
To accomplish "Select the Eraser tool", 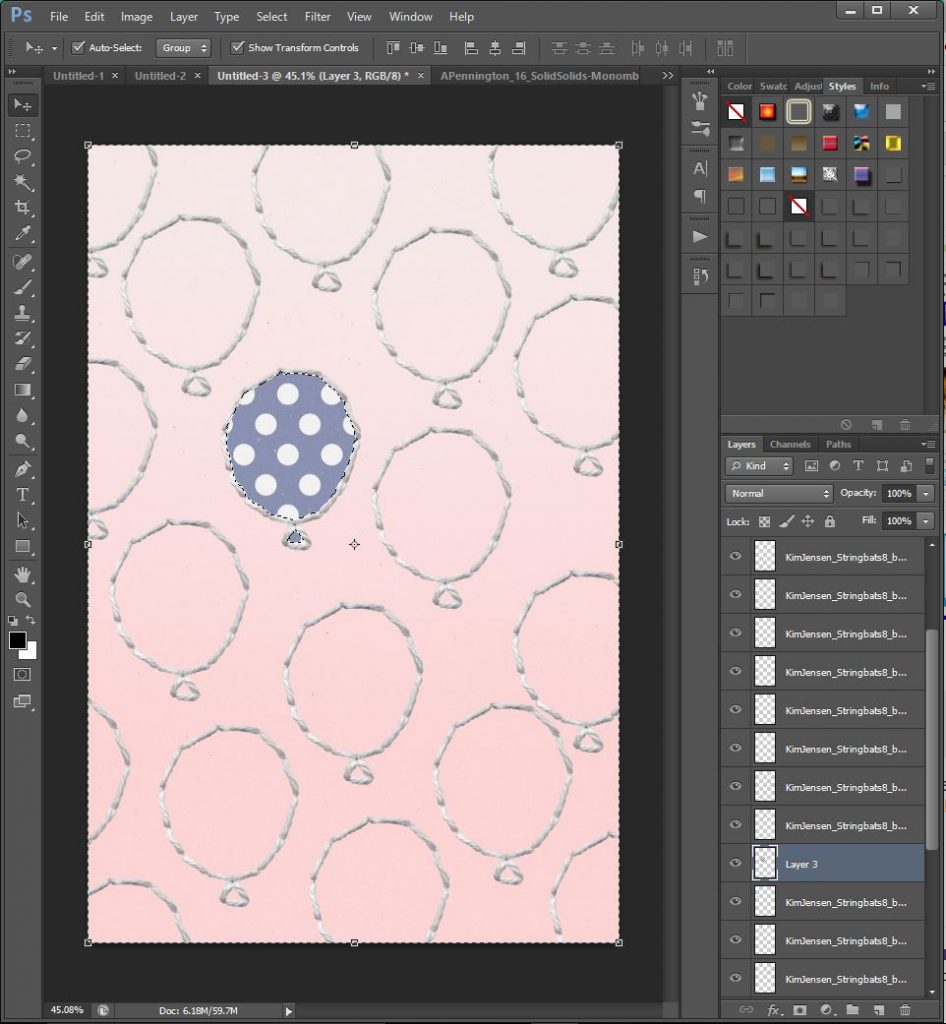I will pos(22,364).
